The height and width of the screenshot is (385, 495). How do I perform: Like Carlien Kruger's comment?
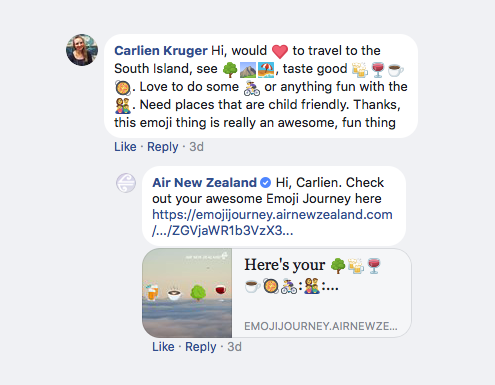coord(125,147)
